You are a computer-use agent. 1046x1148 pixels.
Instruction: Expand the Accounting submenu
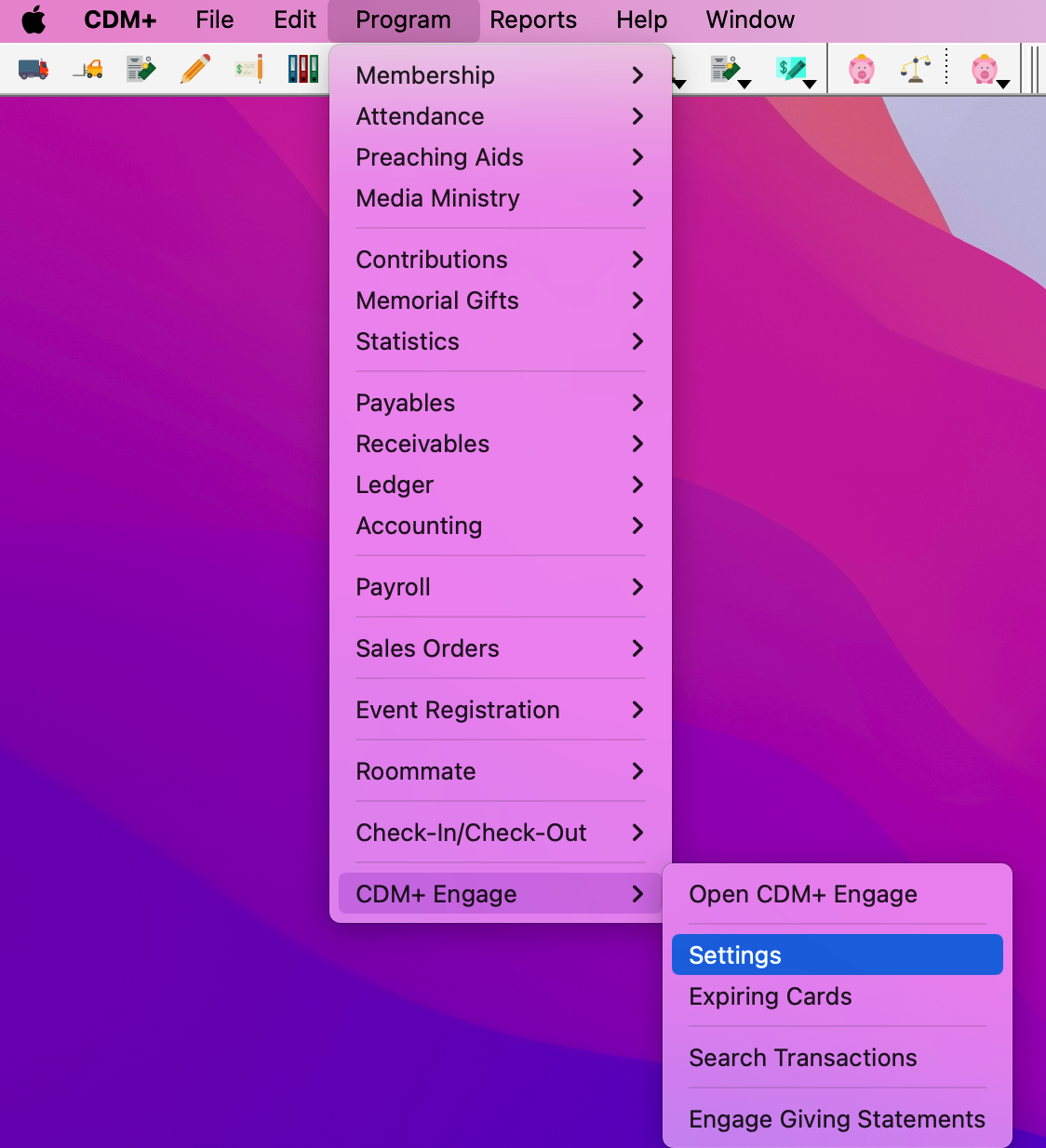[x=501, y=526]
